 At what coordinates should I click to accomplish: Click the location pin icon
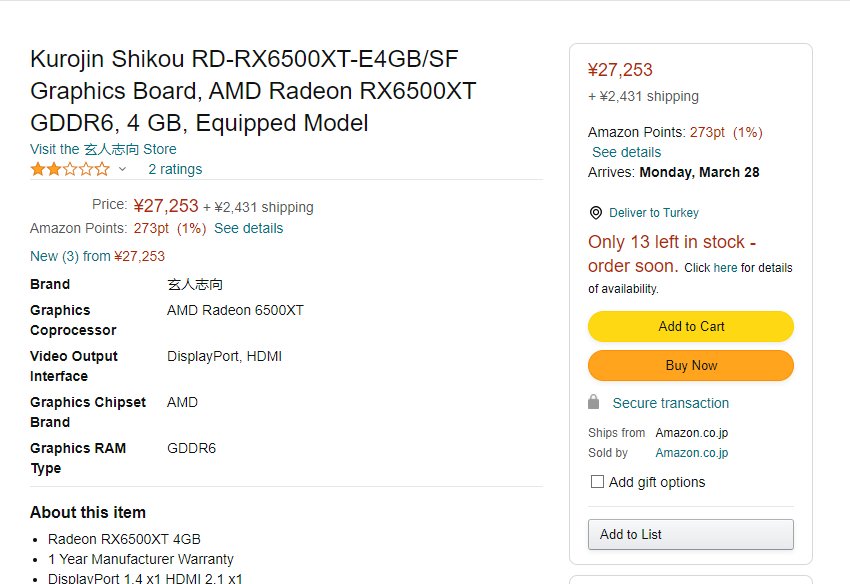tap(596, 213)
